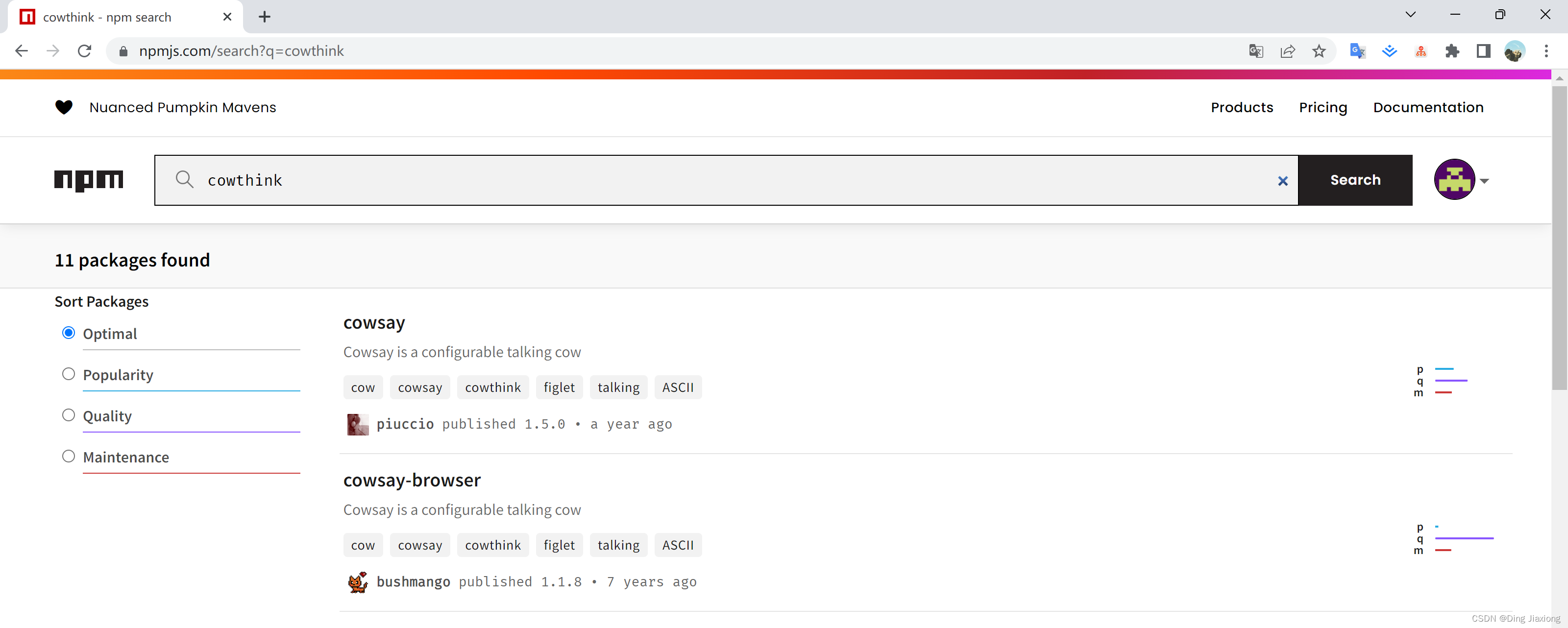Viewport: 1568px width, 628px height.
Task: Select the Quality sort radio button
Action: 67,415
